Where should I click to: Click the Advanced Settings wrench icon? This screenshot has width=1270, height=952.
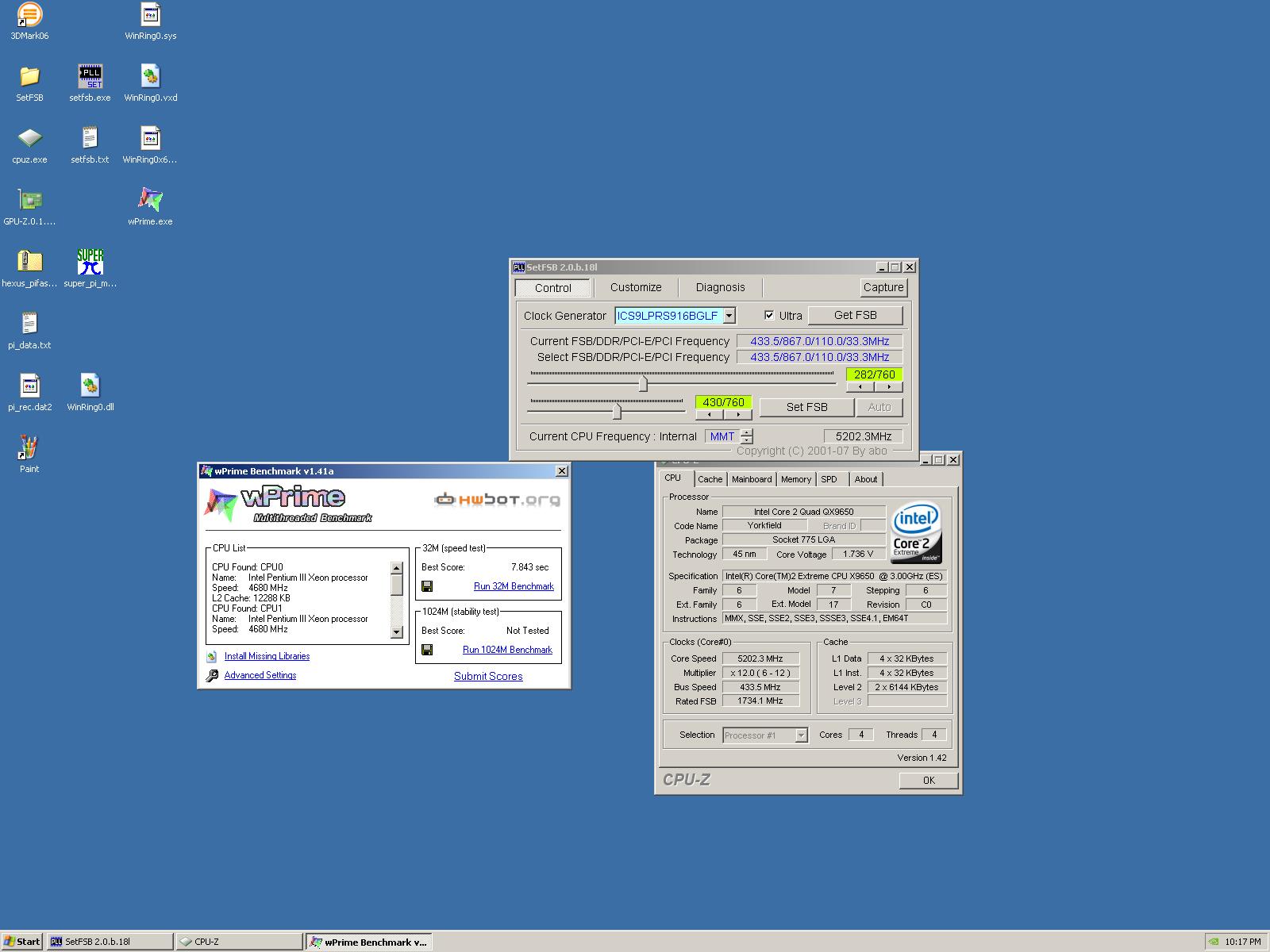(212, 675)
